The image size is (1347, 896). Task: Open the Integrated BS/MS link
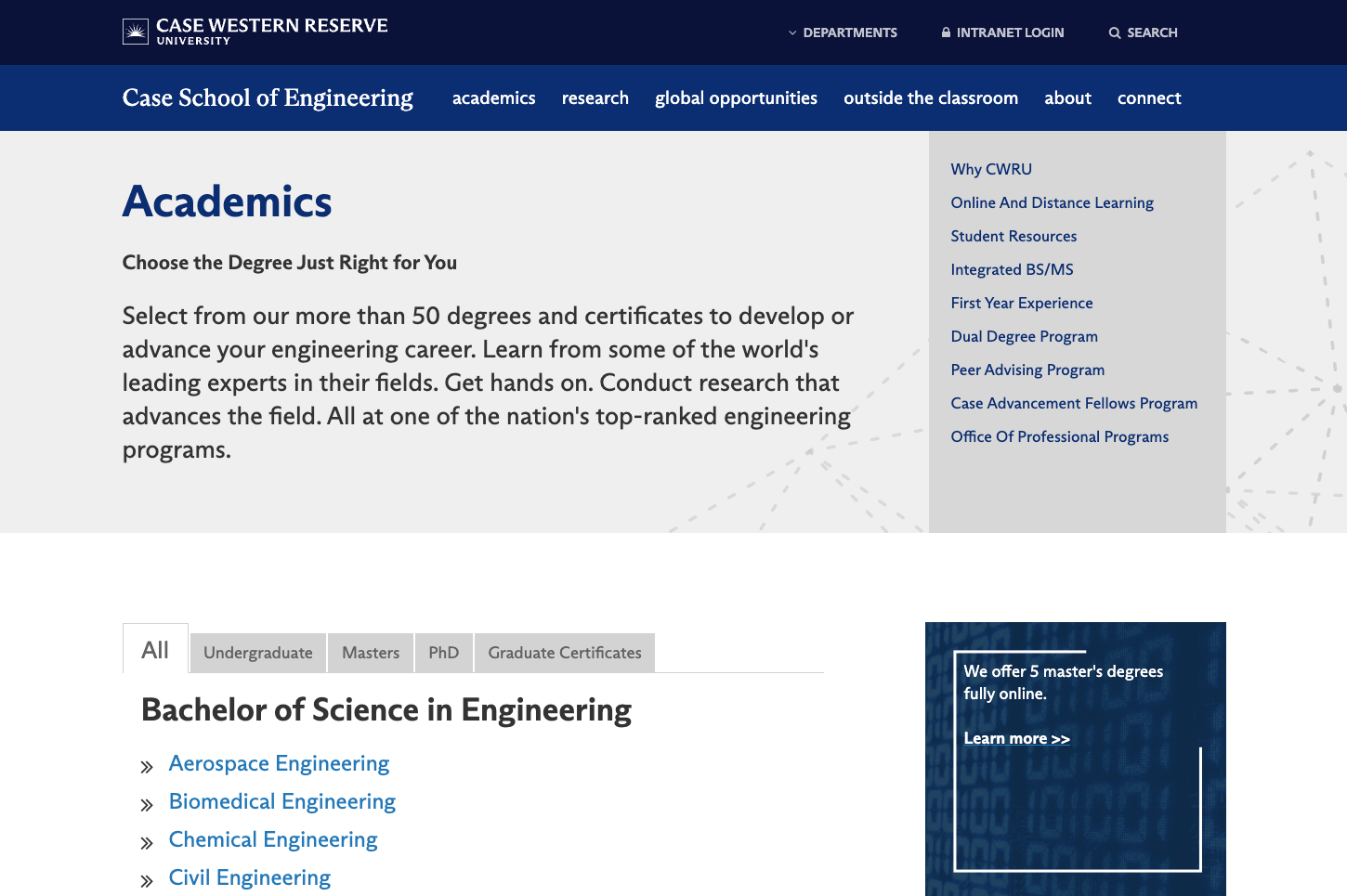(x=1012, y=269)
